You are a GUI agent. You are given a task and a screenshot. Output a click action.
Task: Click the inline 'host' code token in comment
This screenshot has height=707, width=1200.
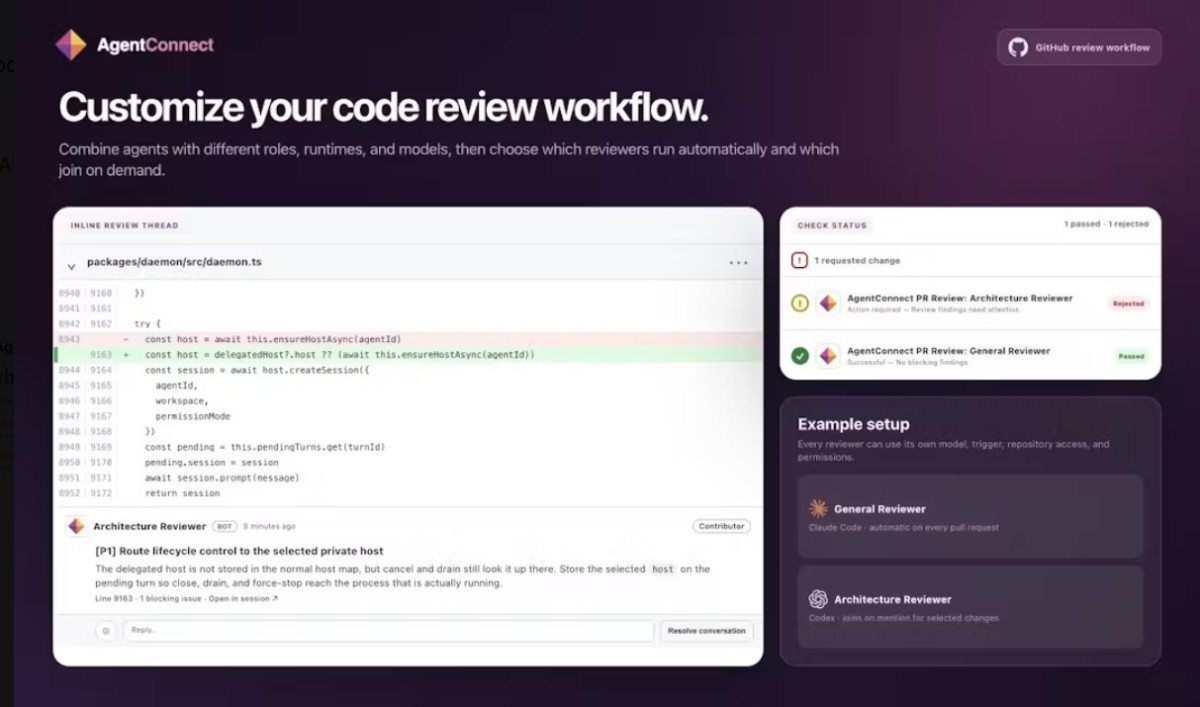663,569
